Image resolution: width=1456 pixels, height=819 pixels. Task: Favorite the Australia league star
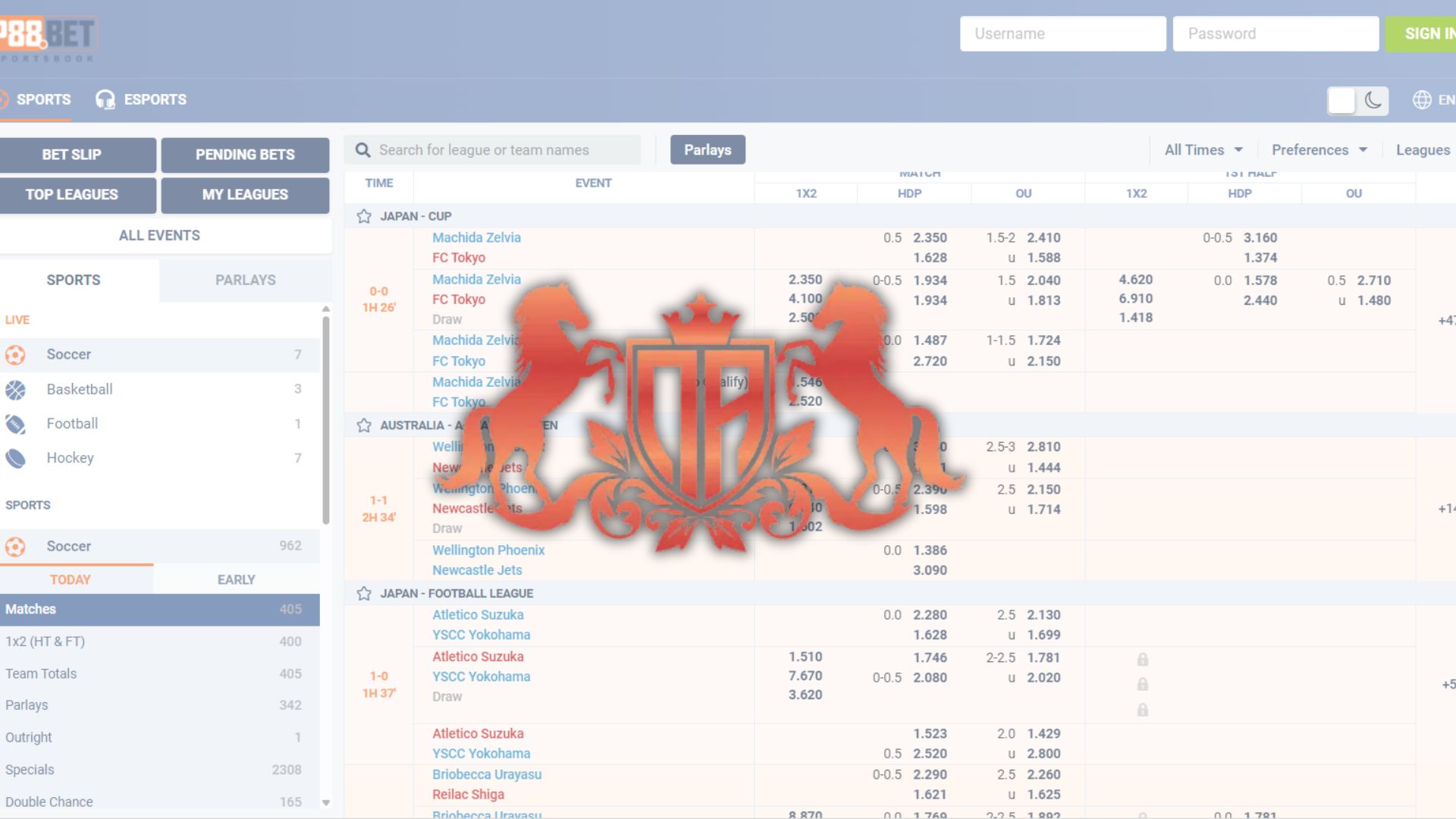[x=364, y=425]
